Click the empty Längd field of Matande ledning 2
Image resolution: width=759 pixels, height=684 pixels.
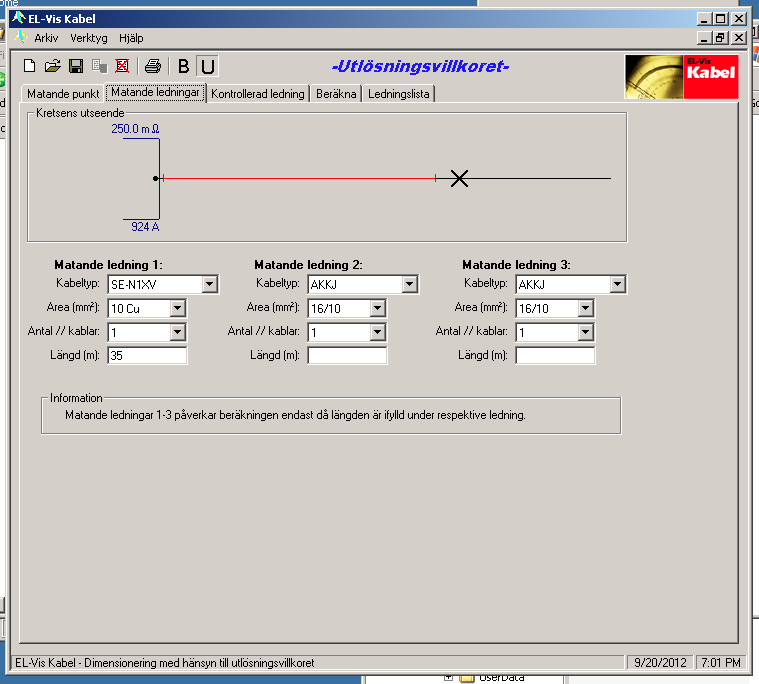(x=346, y=355)
